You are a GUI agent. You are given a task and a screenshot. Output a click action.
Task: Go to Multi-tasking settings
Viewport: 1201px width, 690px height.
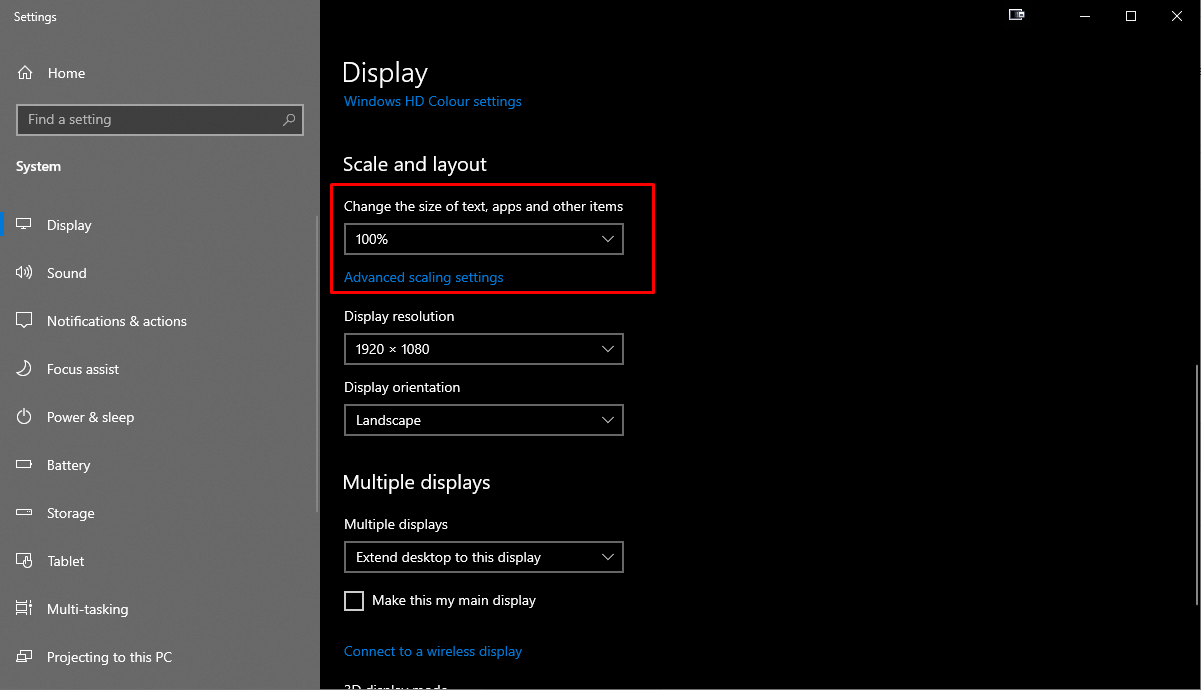tap(88, 609)
